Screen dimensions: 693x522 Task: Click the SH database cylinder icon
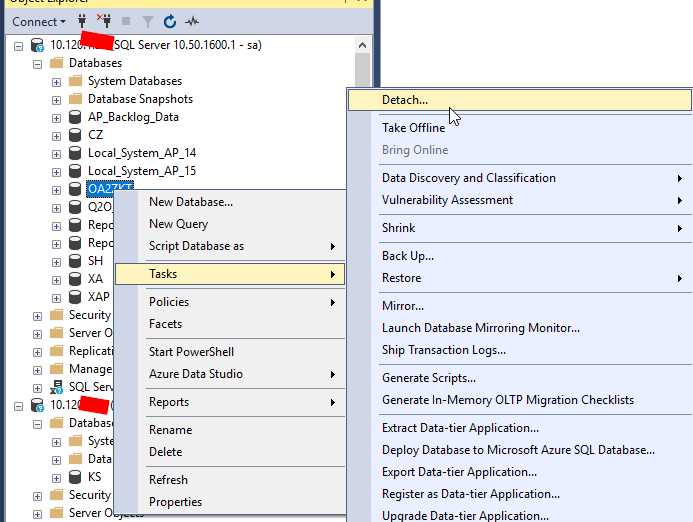point(75,261)
